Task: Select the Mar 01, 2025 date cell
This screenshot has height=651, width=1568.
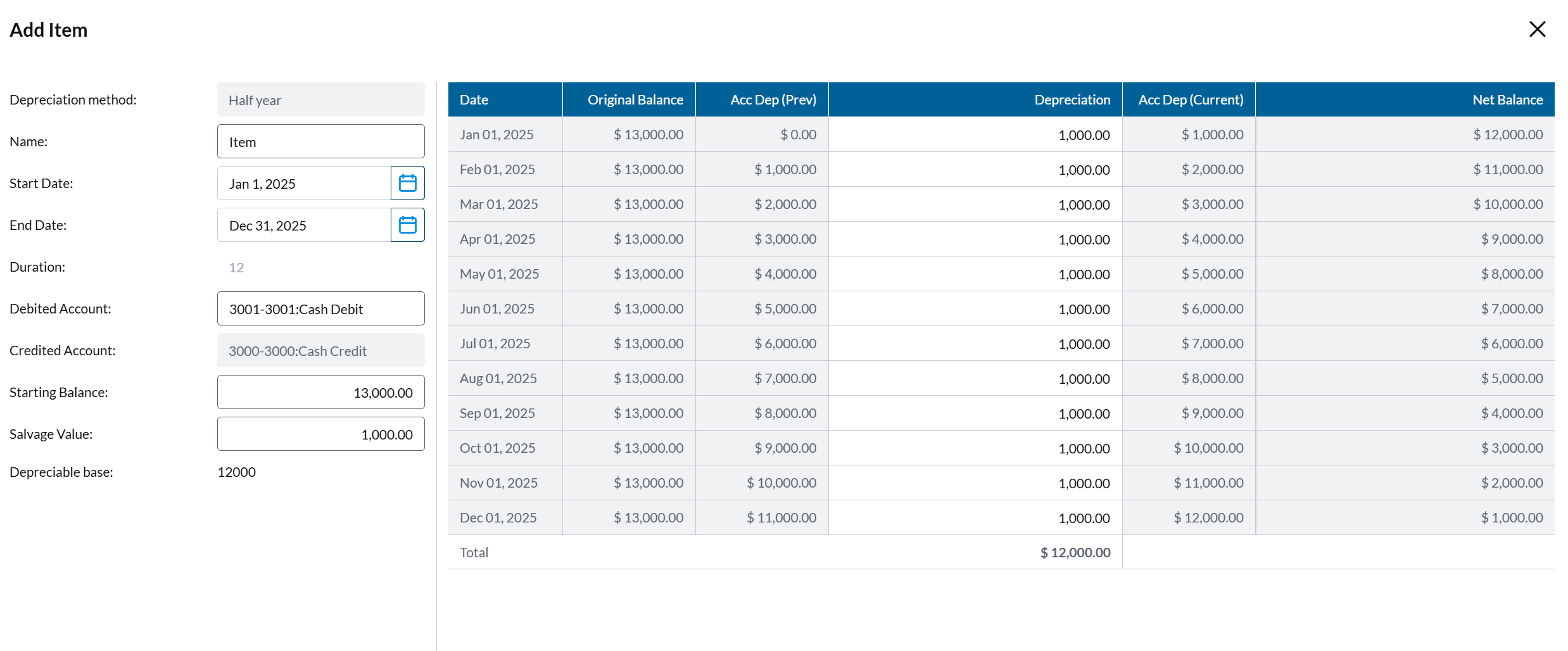Action: pos(499,205)
